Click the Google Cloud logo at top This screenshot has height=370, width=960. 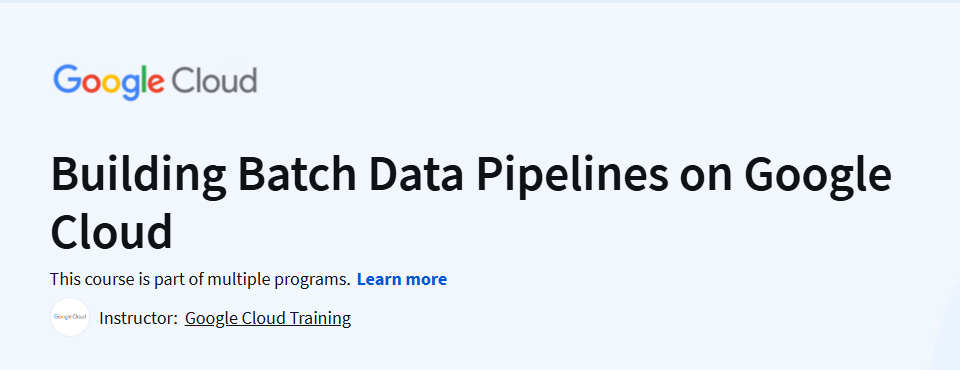[x=155, y=81]
